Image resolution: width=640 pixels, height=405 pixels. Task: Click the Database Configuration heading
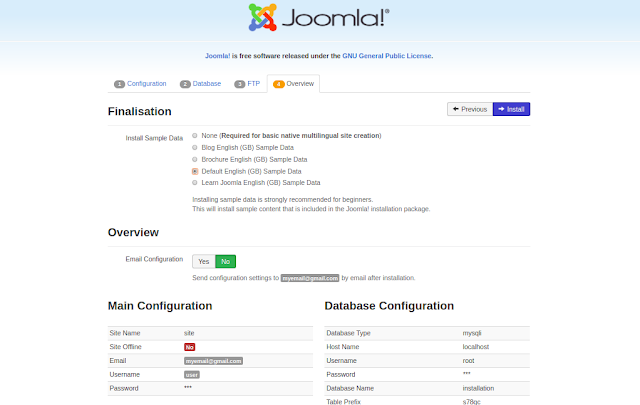389,306
